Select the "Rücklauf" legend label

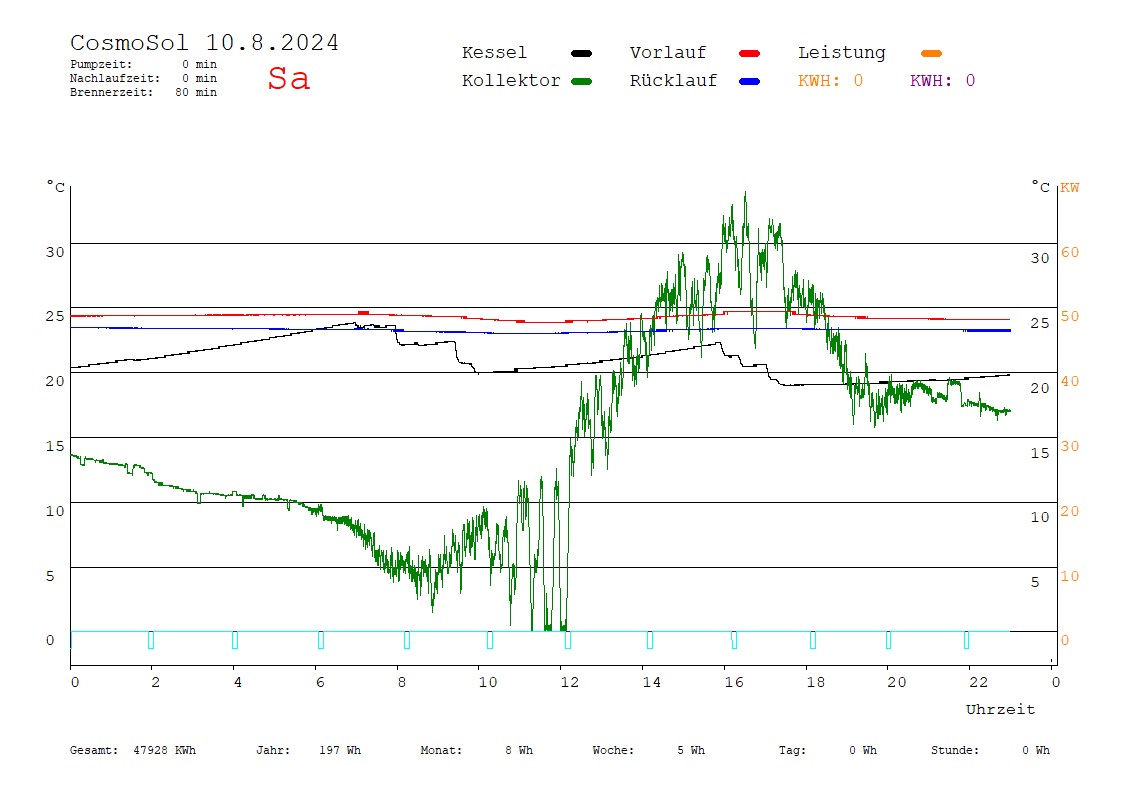pyautogui.click(x=674, y=81)
